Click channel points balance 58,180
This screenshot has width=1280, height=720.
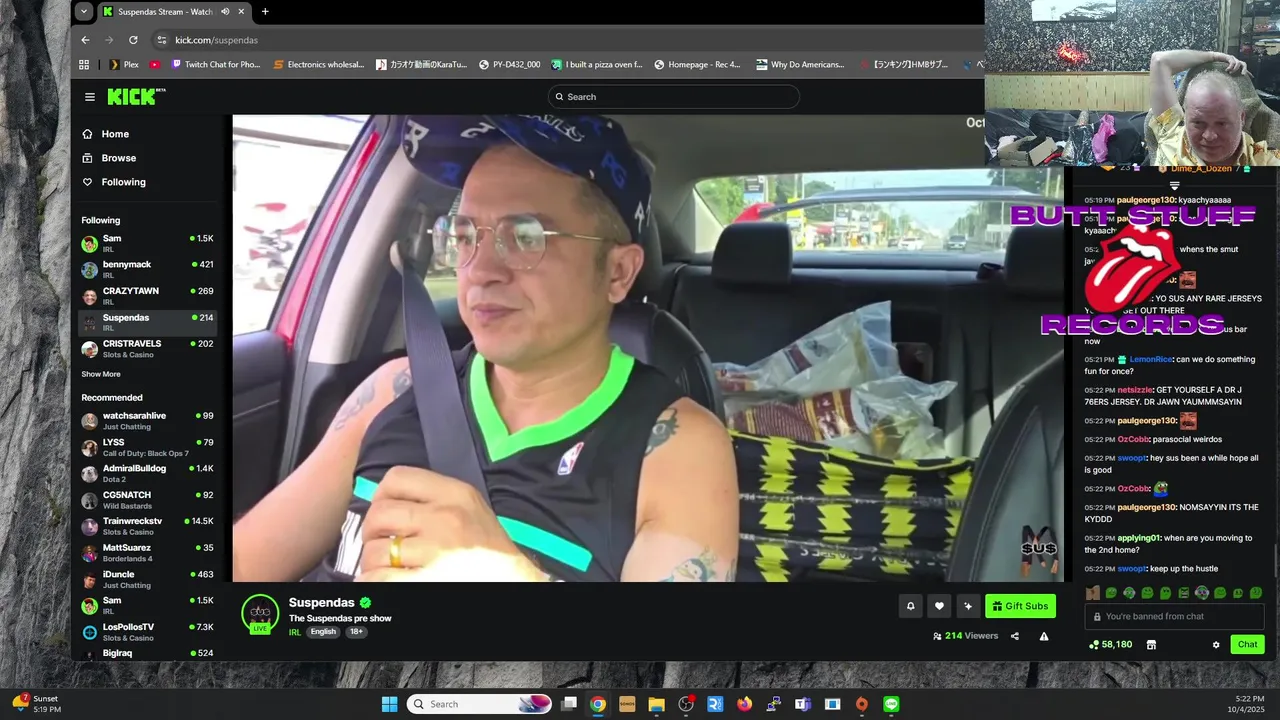pyautogui.click(x=1110, y=645)
